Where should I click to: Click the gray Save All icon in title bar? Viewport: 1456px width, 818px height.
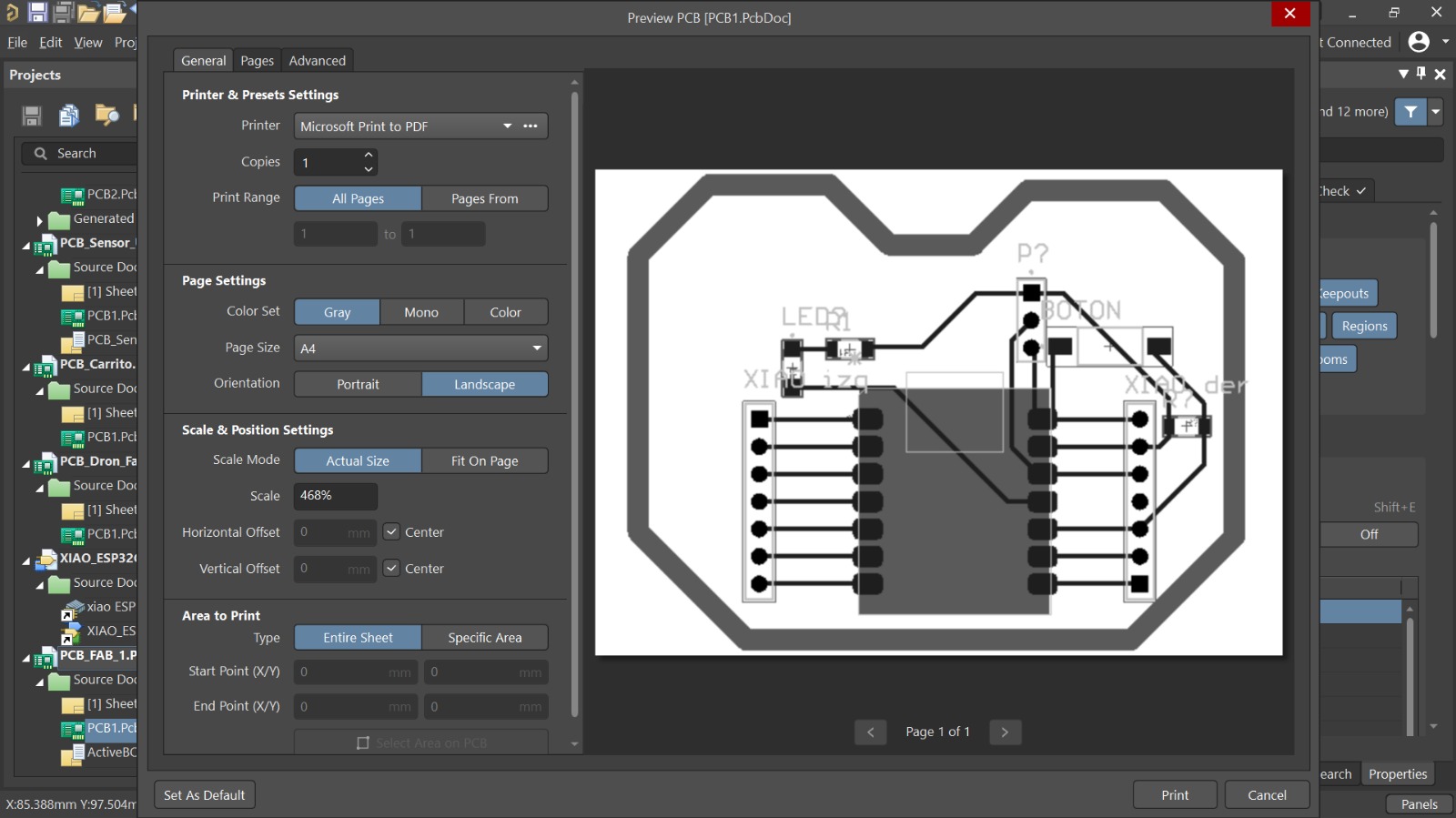click(63, 12)
